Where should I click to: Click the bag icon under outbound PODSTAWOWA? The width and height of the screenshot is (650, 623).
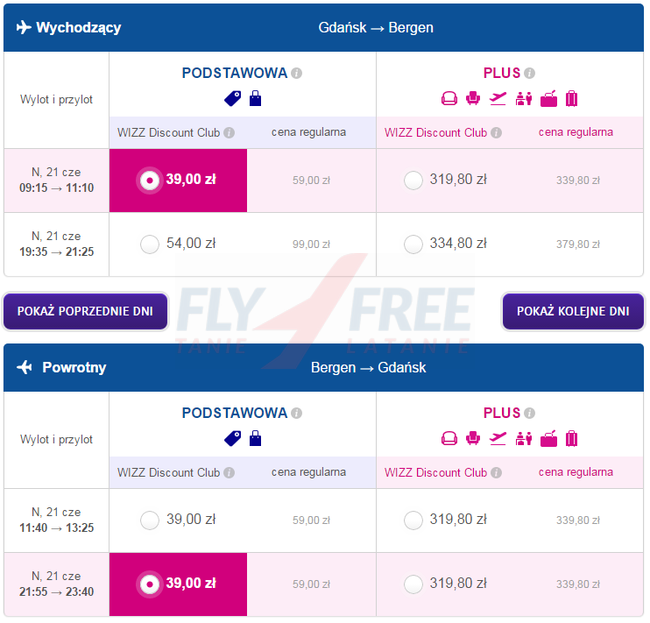(x=255, y=98)
